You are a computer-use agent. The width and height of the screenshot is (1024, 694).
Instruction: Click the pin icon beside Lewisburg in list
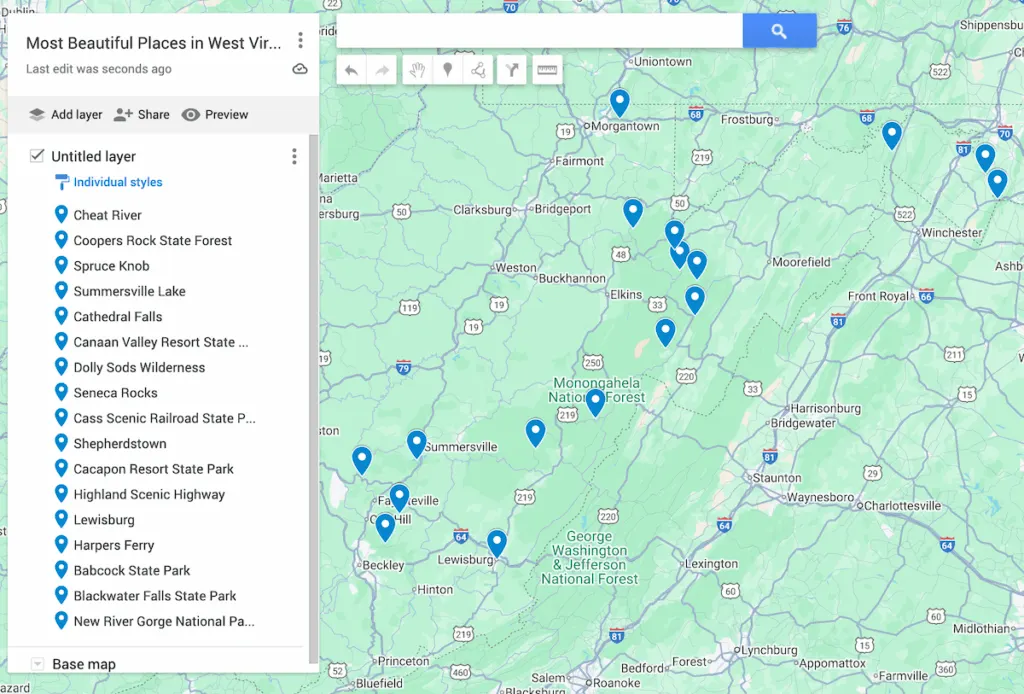(61, 518)
